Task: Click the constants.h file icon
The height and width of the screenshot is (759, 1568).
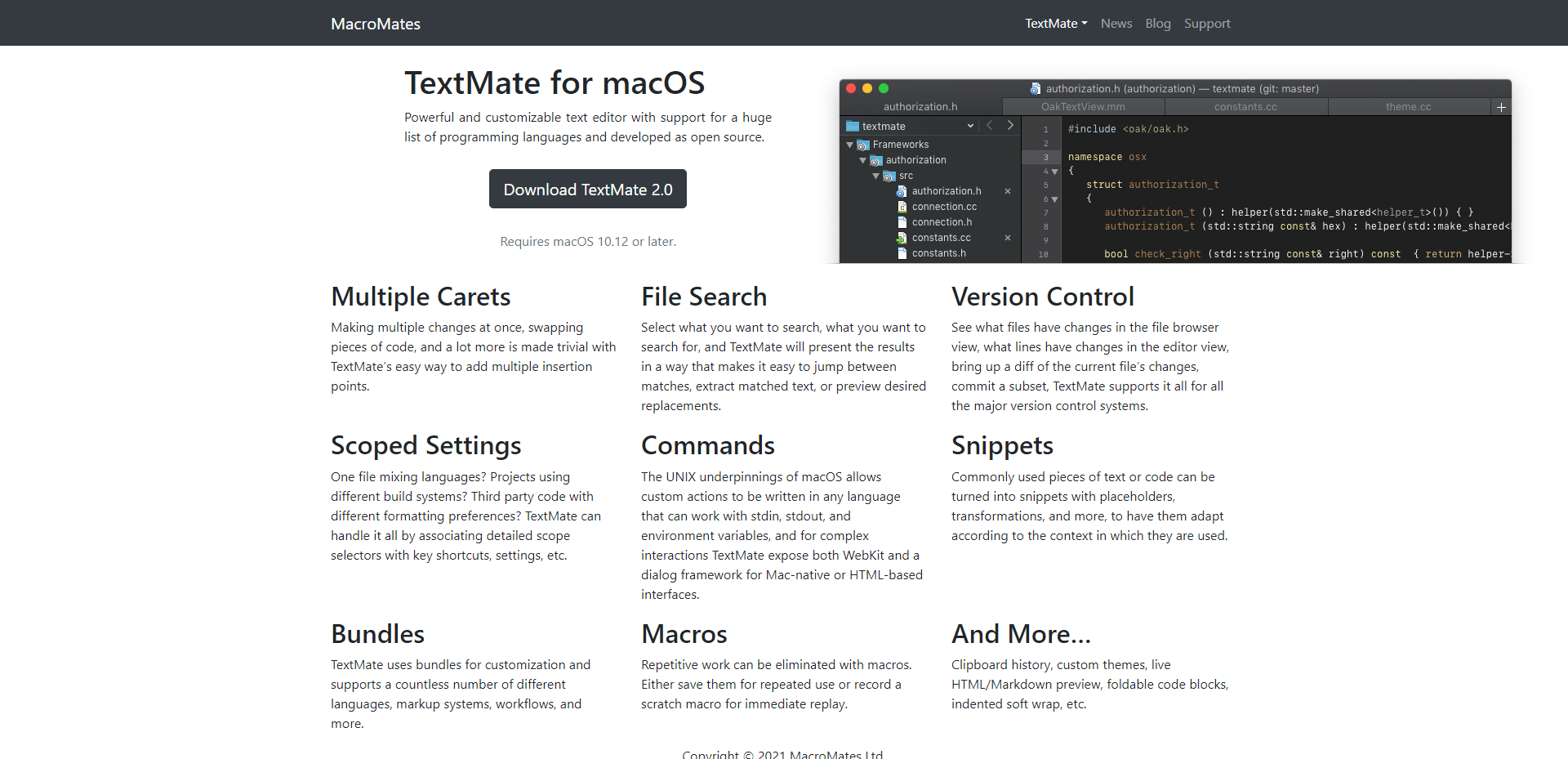Action: 902,253
